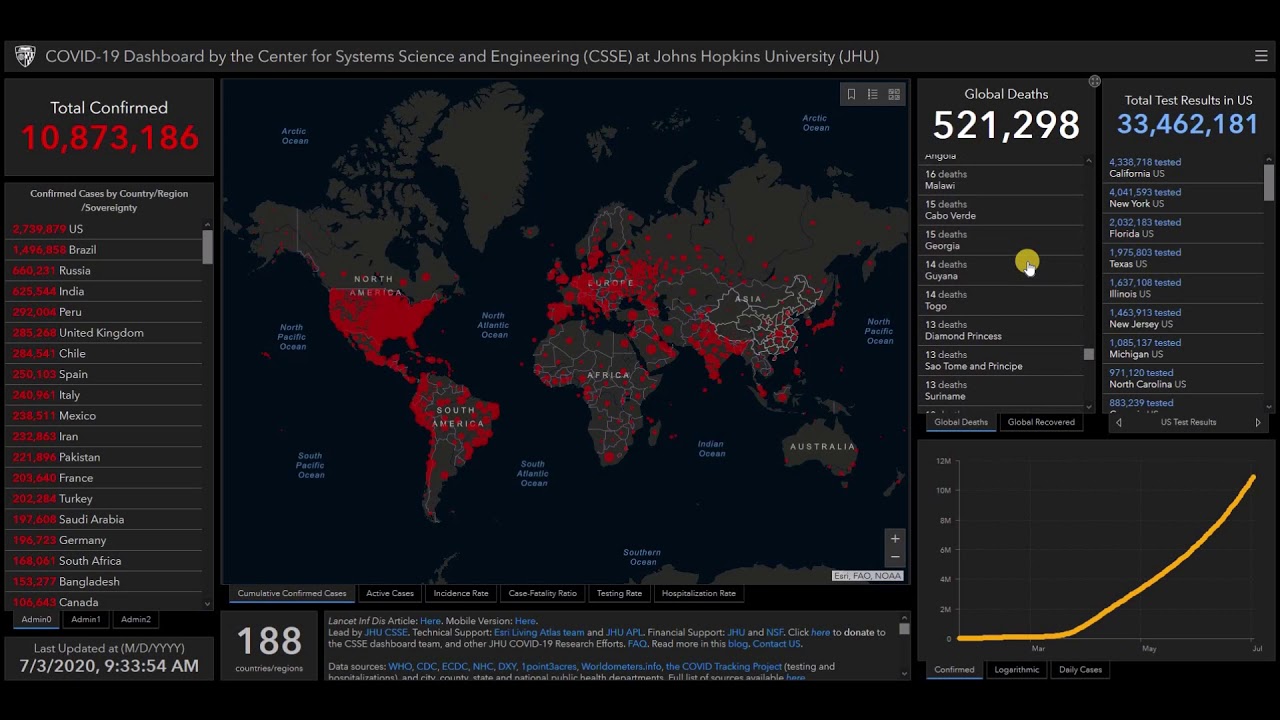Click the Esri, FAO, NOAA attribution
Image resolution: width=1280 pixels, height=720 pixels.
(868, 576)
